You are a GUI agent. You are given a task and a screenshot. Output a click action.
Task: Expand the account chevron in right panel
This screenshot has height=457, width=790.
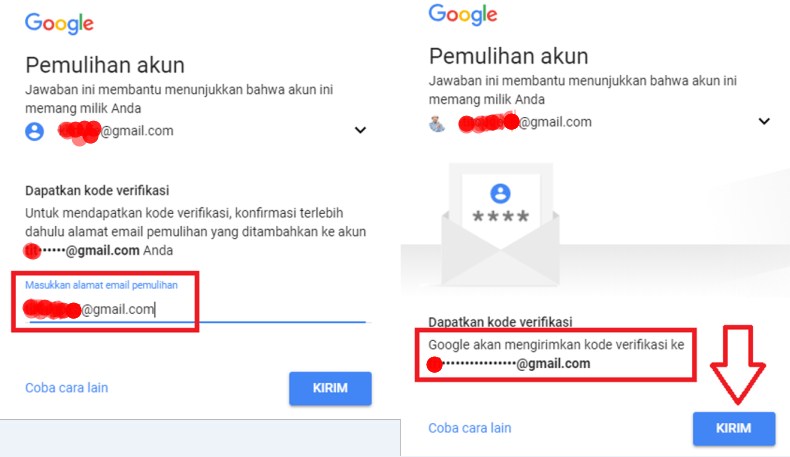764,121
